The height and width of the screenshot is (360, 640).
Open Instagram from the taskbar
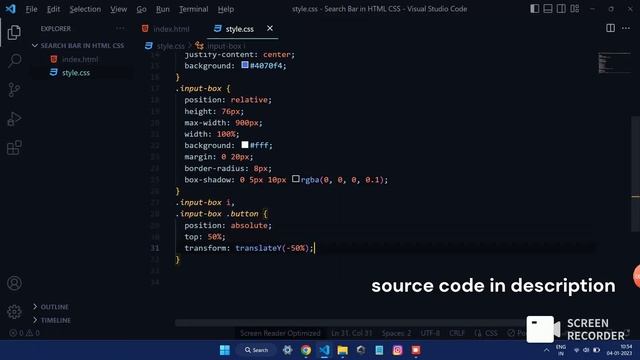398,350
